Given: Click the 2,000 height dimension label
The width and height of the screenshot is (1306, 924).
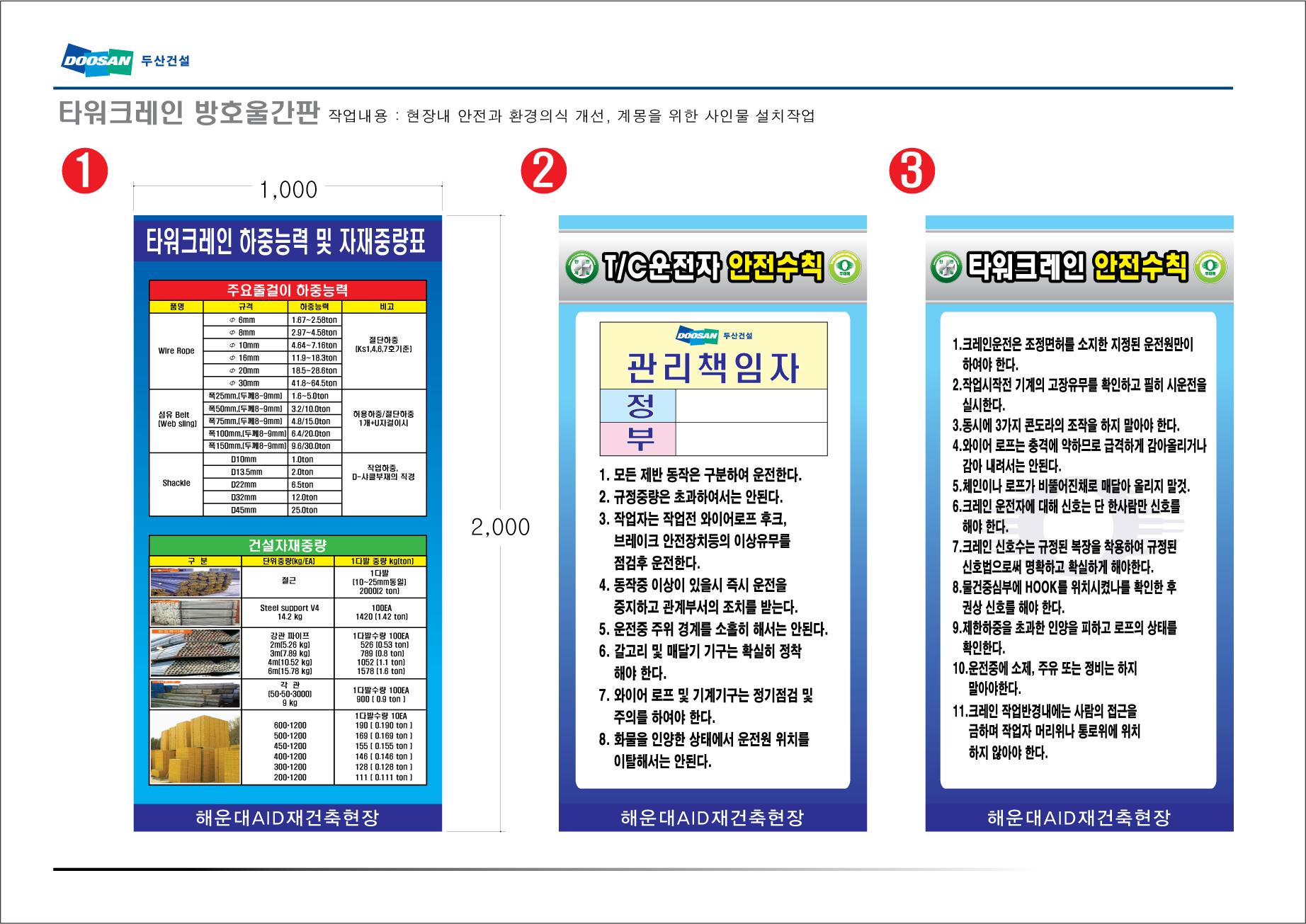Looking at the screenshot, I should point(501,527).
